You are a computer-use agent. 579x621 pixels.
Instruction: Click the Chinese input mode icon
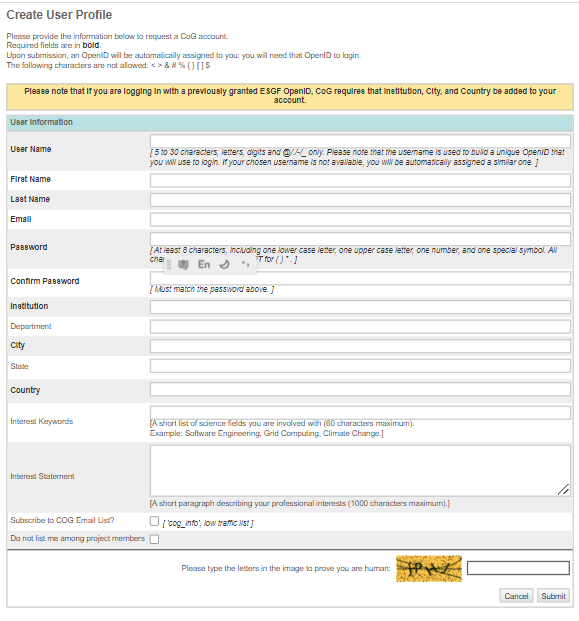click(183, 264)
